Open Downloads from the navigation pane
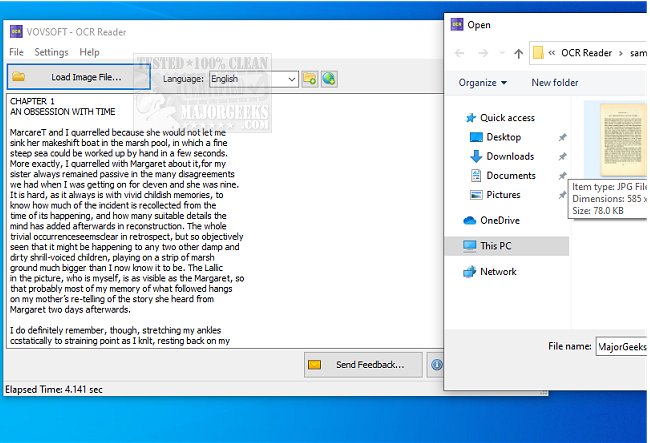 [509, 156]
